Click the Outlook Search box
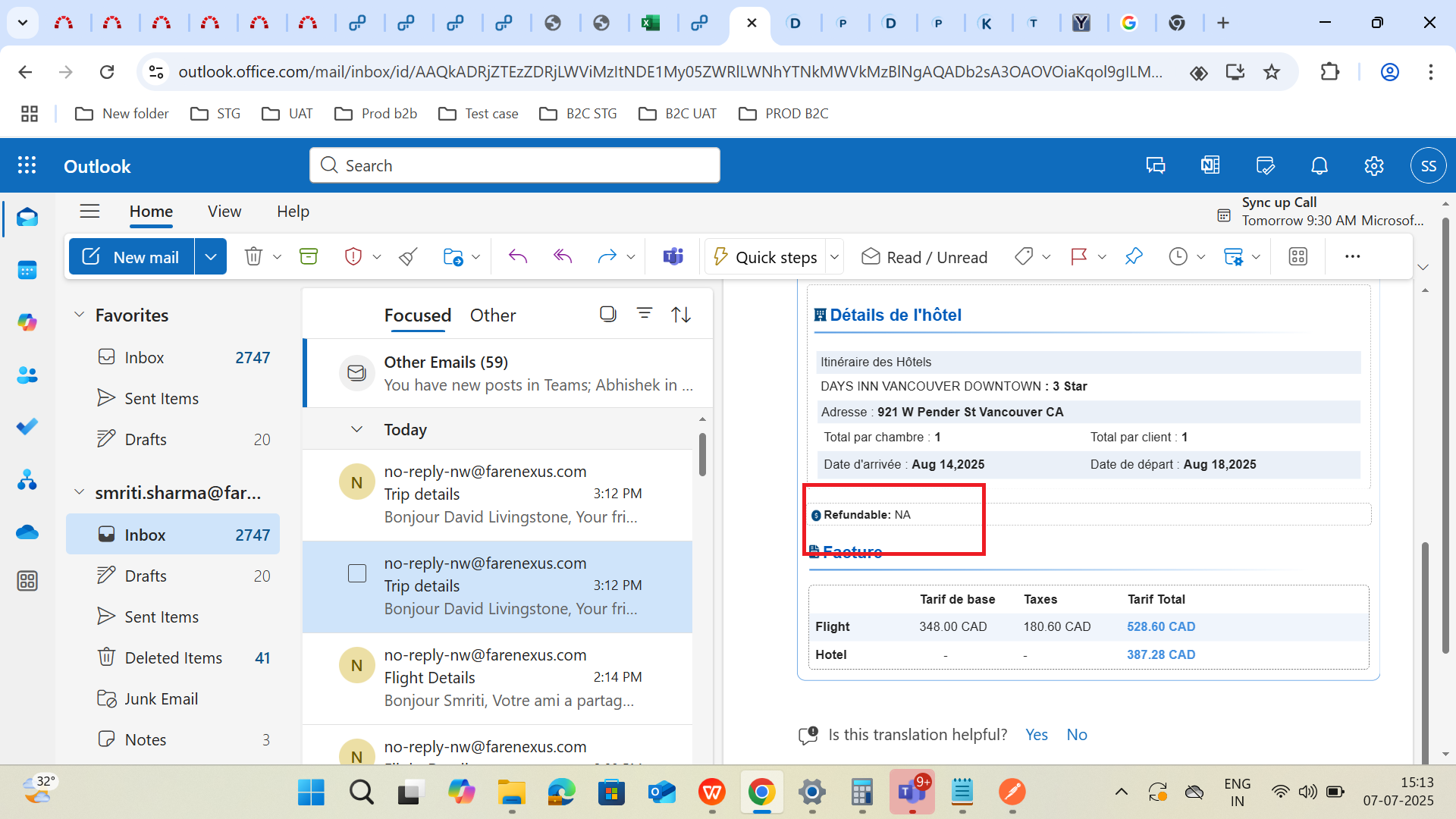Image resolution: width=1456 pixels, height=819 pixels. 515,165
